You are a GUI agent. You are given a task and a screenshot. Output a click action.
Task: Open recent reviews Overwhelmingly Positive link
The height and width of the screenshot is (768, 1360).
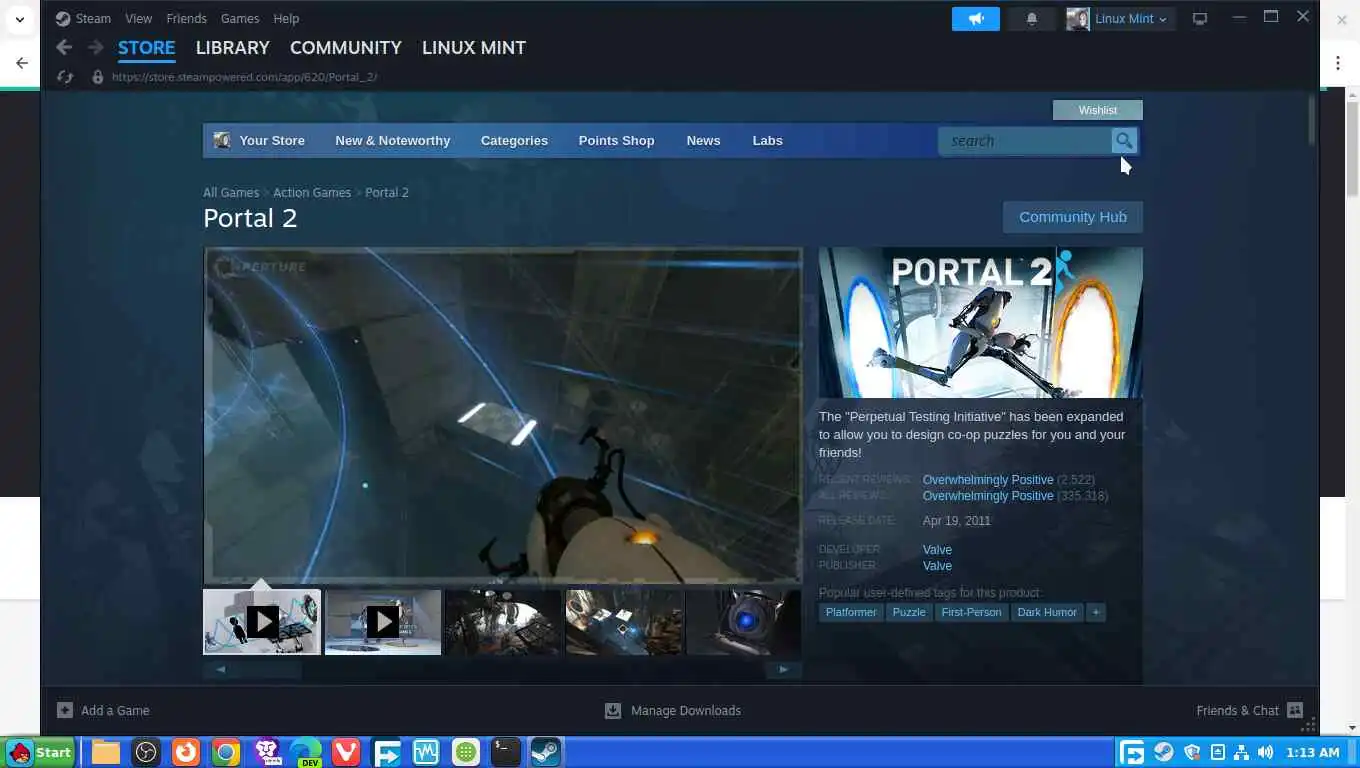tap(988, 480)
